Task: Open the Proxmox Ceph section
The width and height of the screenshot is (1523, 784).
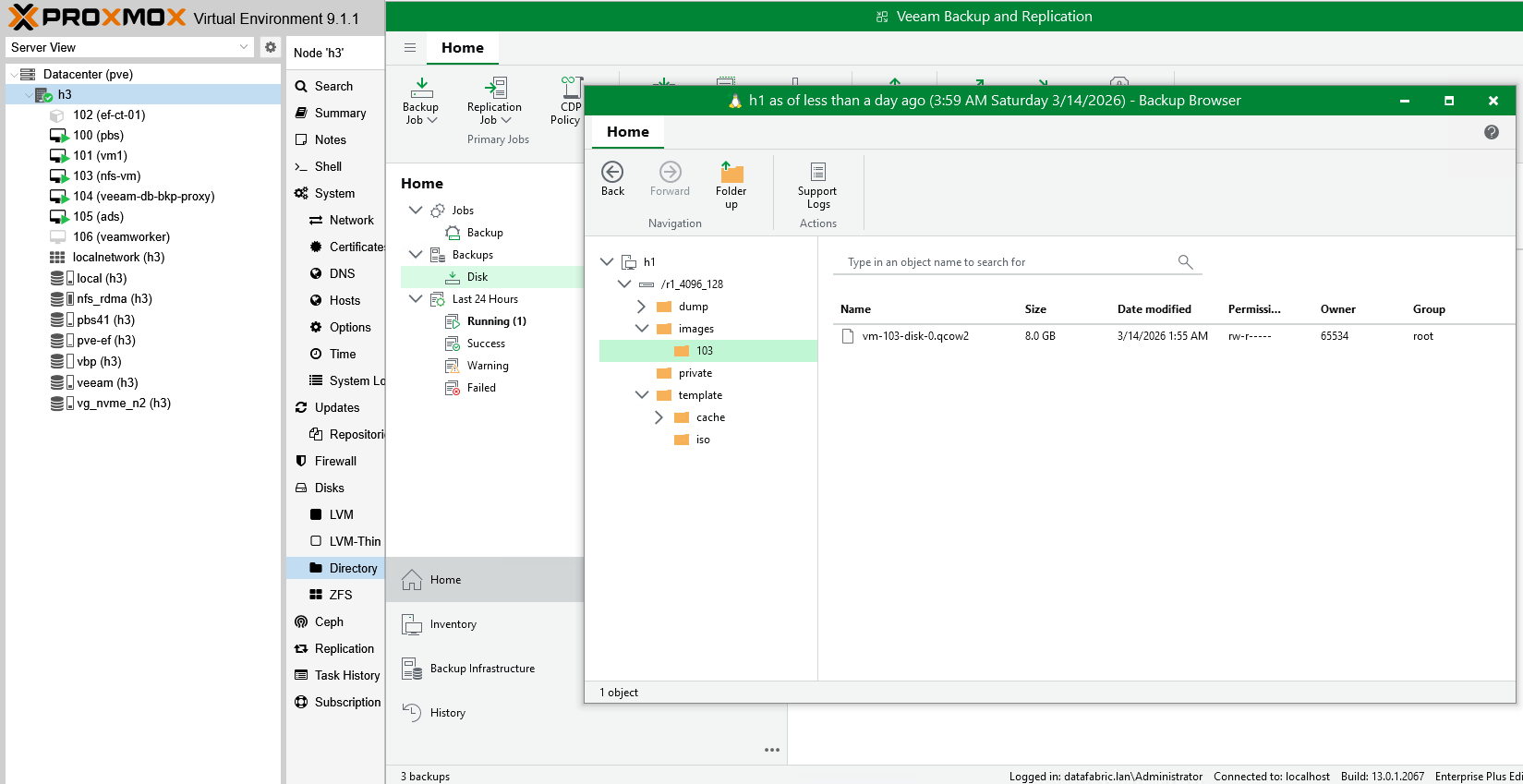Action: pos(329,621)
